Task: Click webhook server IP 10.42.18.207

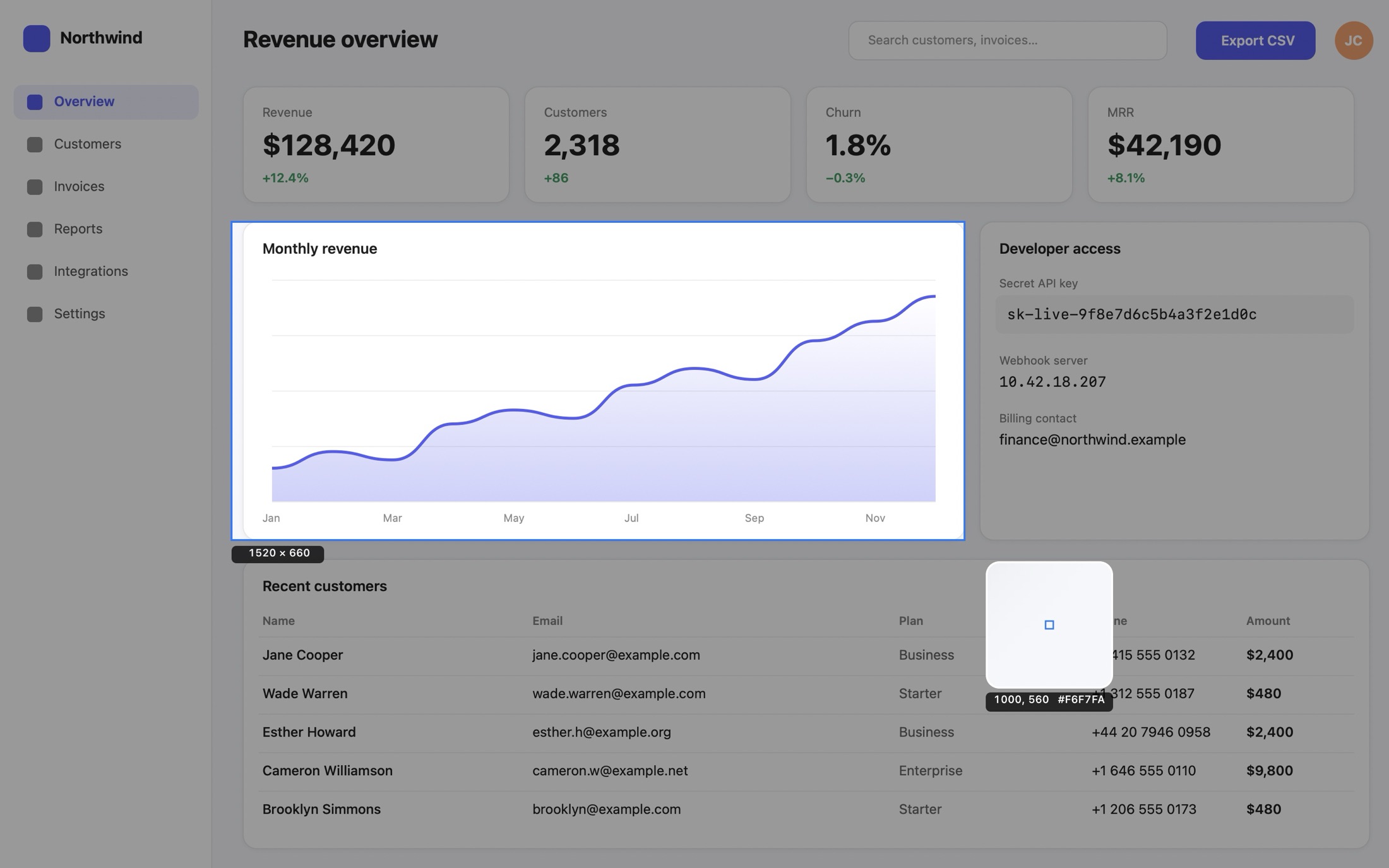Action: pyautogui.click(x=1052, y=382)
